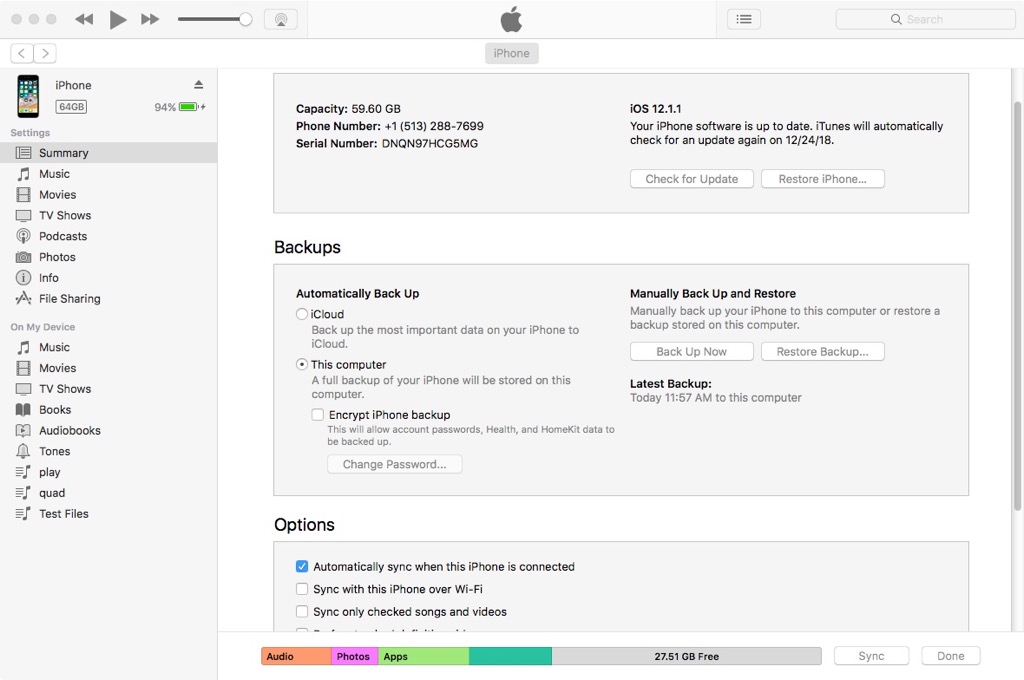Image resolution: width=1024 pixels, height=680 pixels.
Task: Eject the iPhone using eject icon
Action: pyautogui.click(x=198, y=85)
